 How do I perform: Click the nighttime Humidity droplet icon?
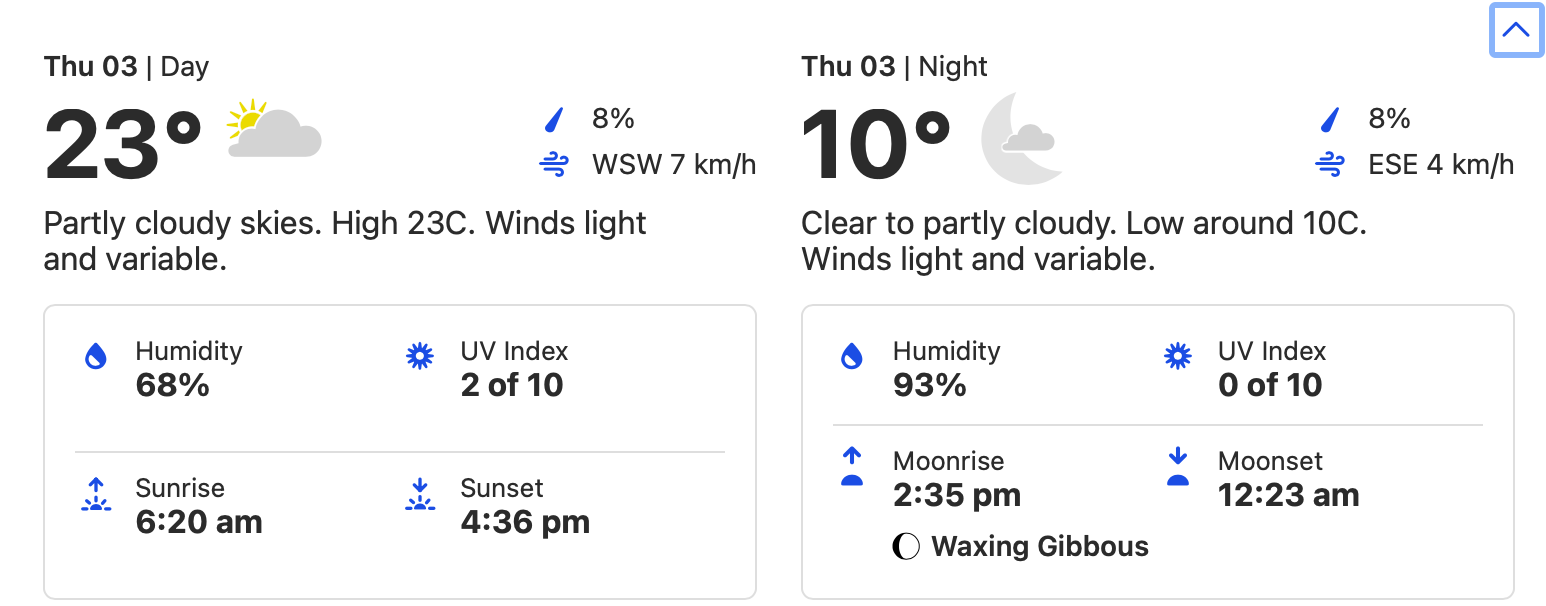tap(852, 357)
